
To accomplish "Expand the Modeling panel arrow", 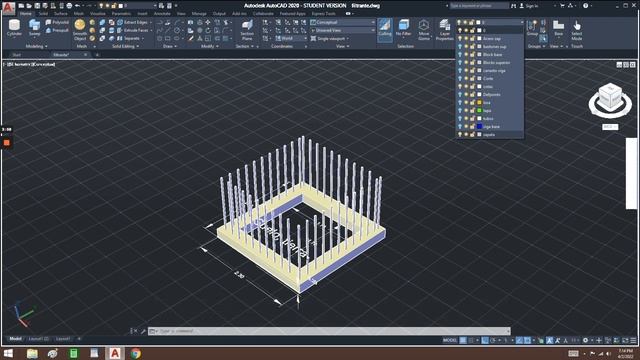I will (x=46, y=47).
